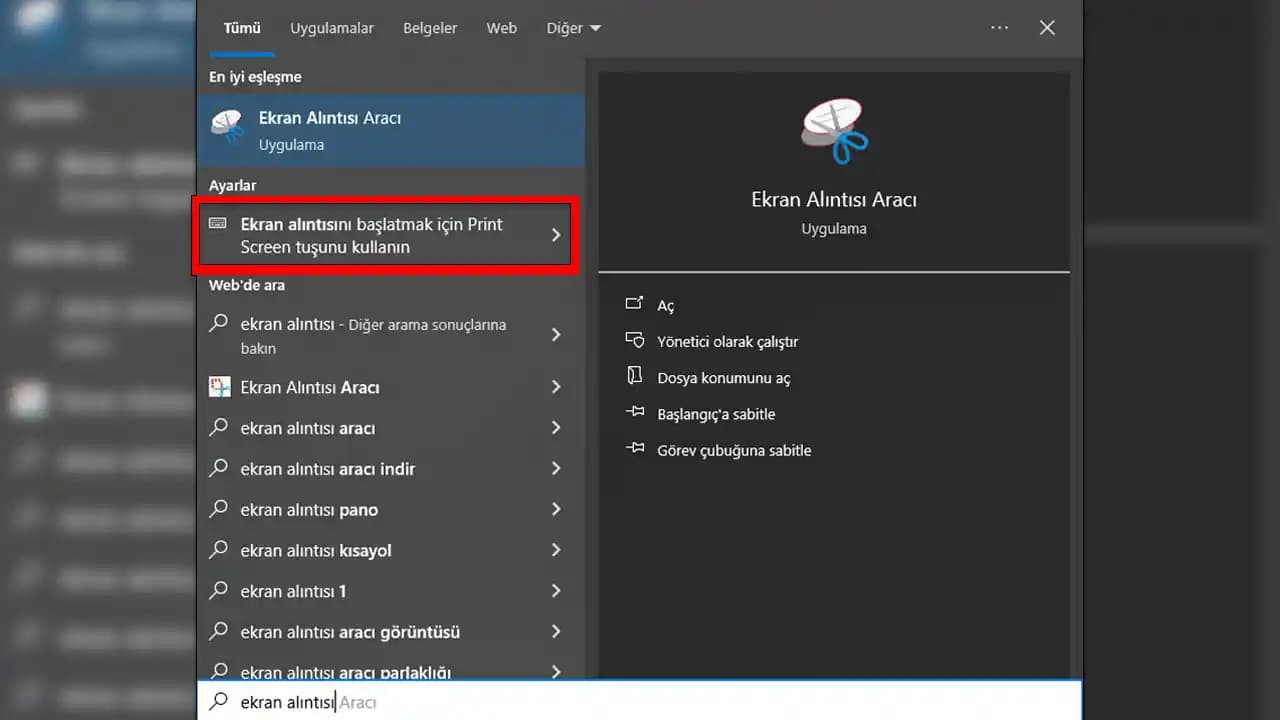This screenshot has width=1280, height=720.
Task: Click the Yönetici olarak çalıştır shield icon
Action: [634, 340]
